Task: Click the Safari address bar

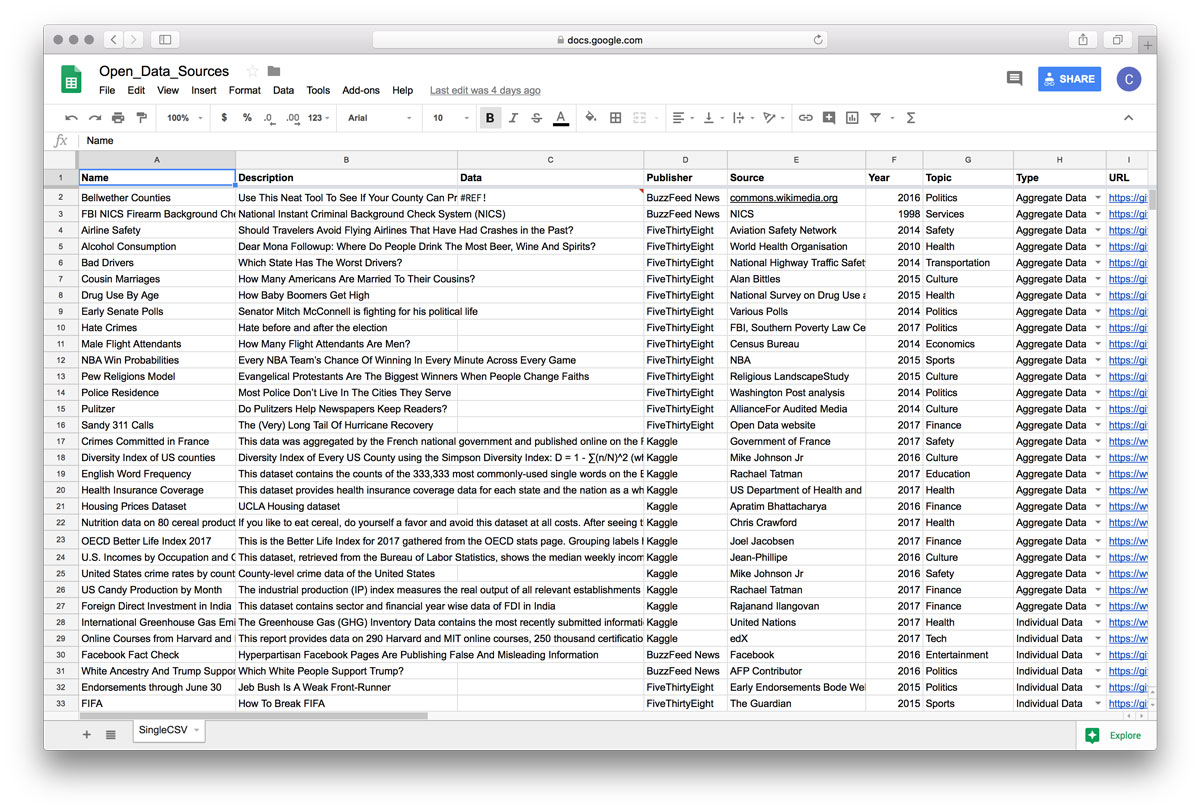Action: 600,40
